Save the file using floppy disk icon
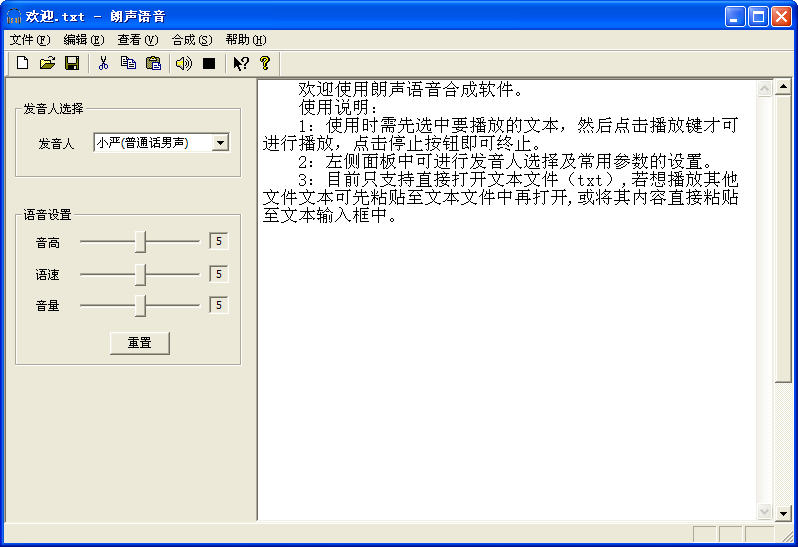 72,63
